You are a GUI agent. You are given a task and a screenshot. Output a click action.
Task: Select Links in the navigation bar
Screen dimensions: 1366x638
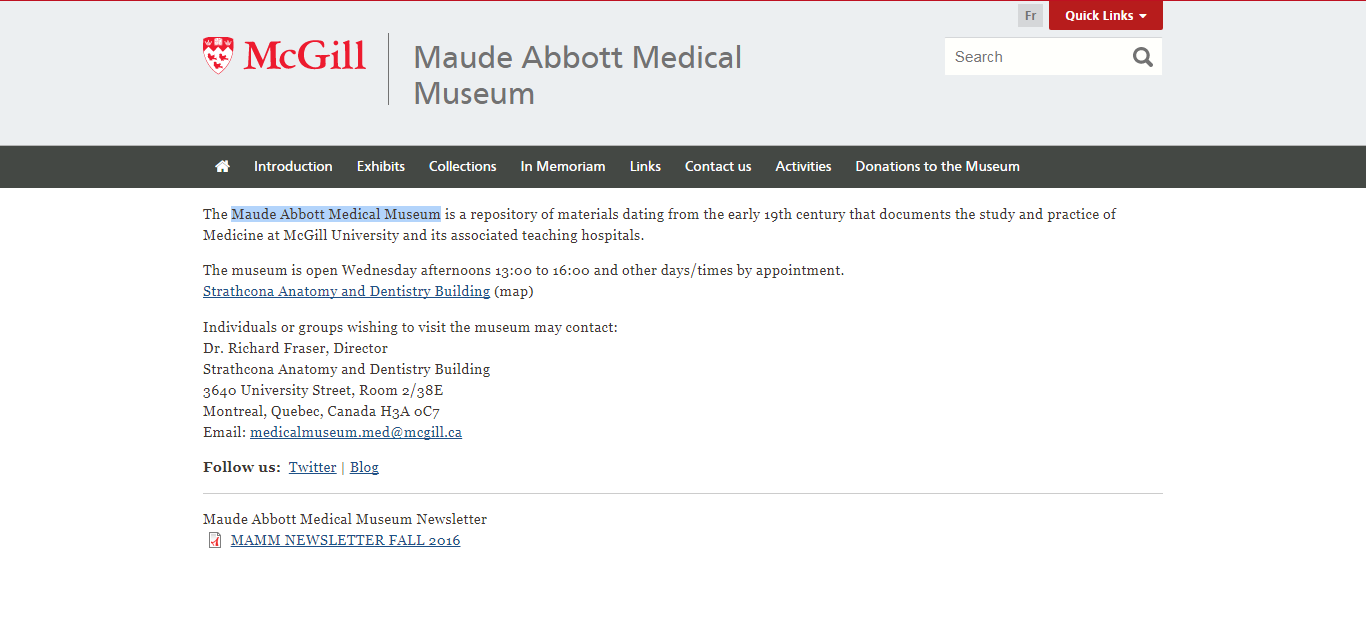pos(645,166)
